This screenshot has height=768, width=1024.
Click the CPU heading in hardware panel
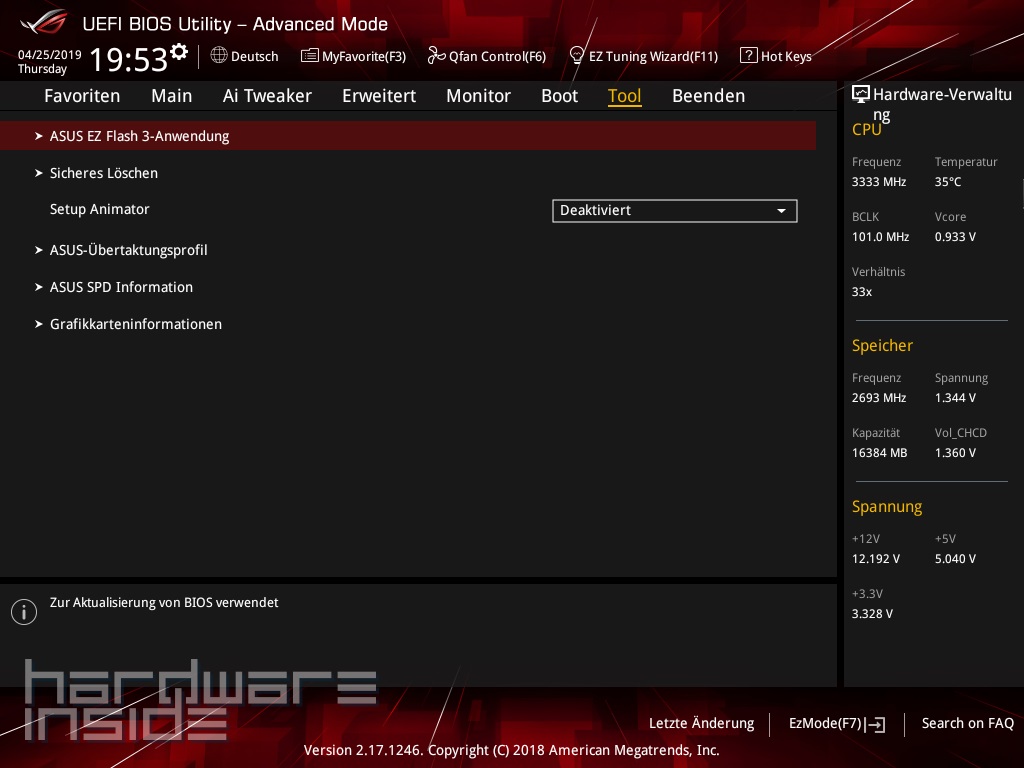(x=867, y=129)
